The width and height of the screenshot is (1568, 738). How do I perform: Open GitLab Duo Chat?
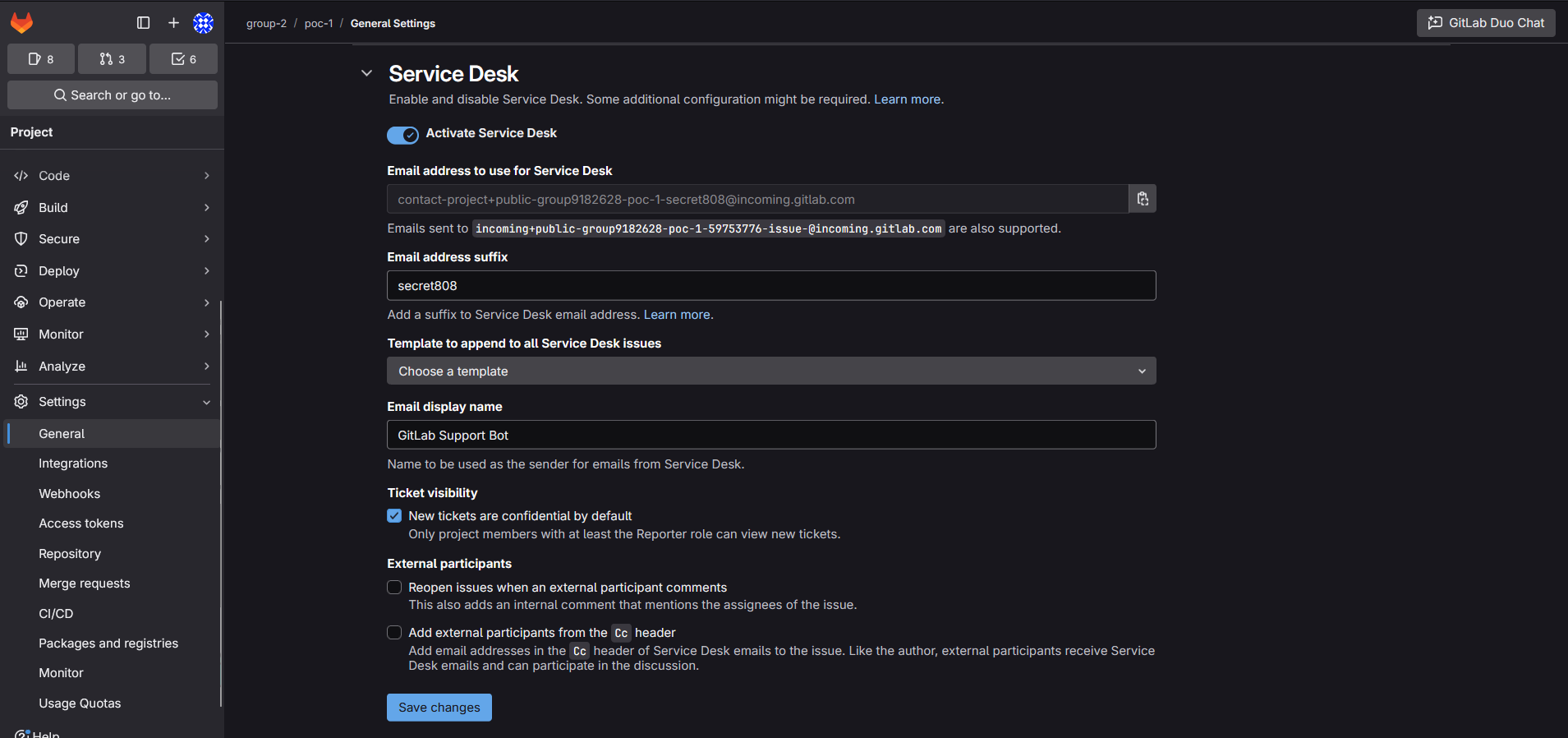[x=1486, y=23]
